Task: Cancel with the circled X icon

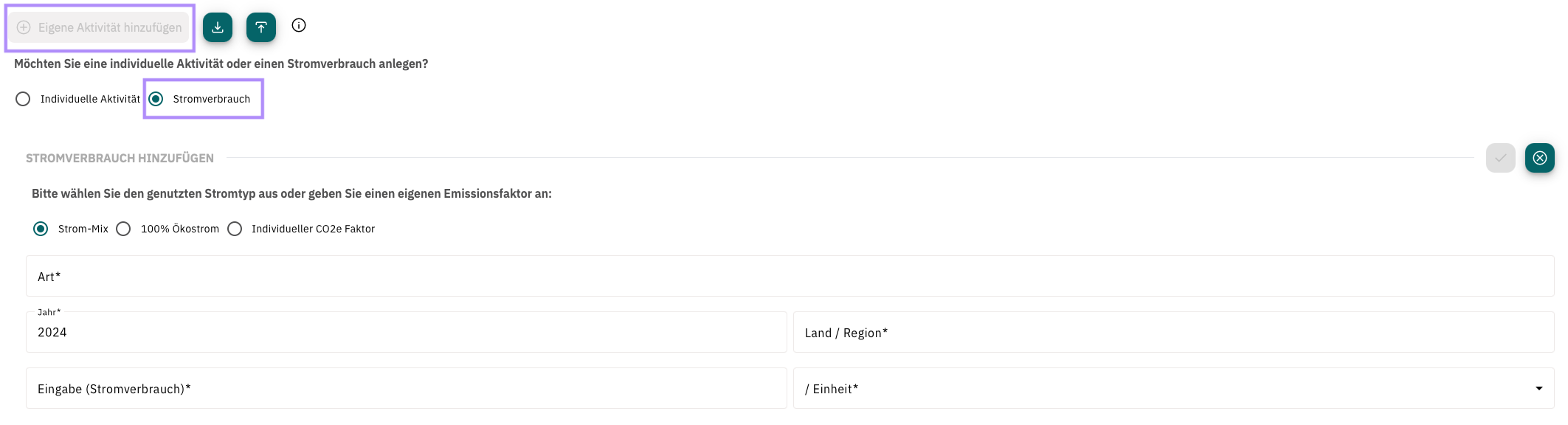Action: [1540, 158]
